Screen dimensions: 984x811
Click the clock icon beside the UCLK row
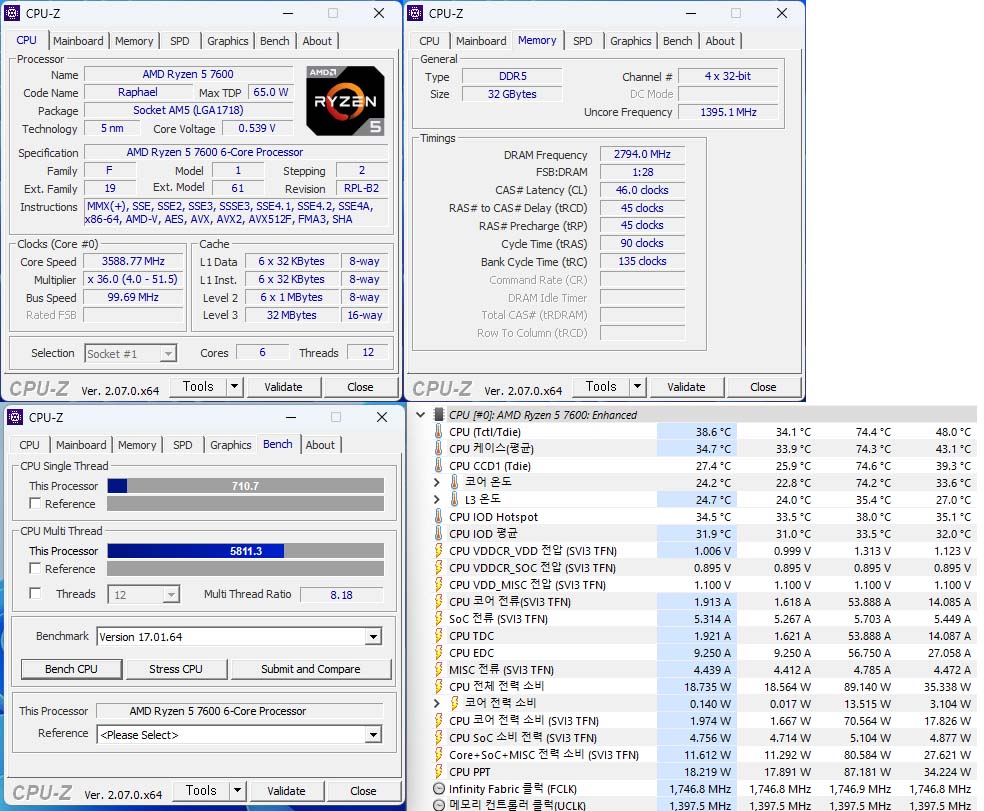(439, 805)
